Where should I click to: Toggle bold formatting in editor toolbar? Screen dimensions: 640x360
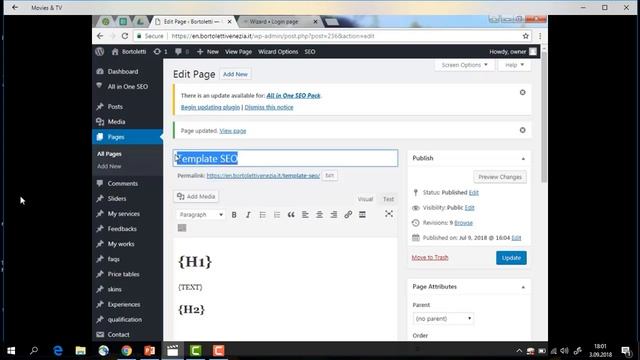234,215
